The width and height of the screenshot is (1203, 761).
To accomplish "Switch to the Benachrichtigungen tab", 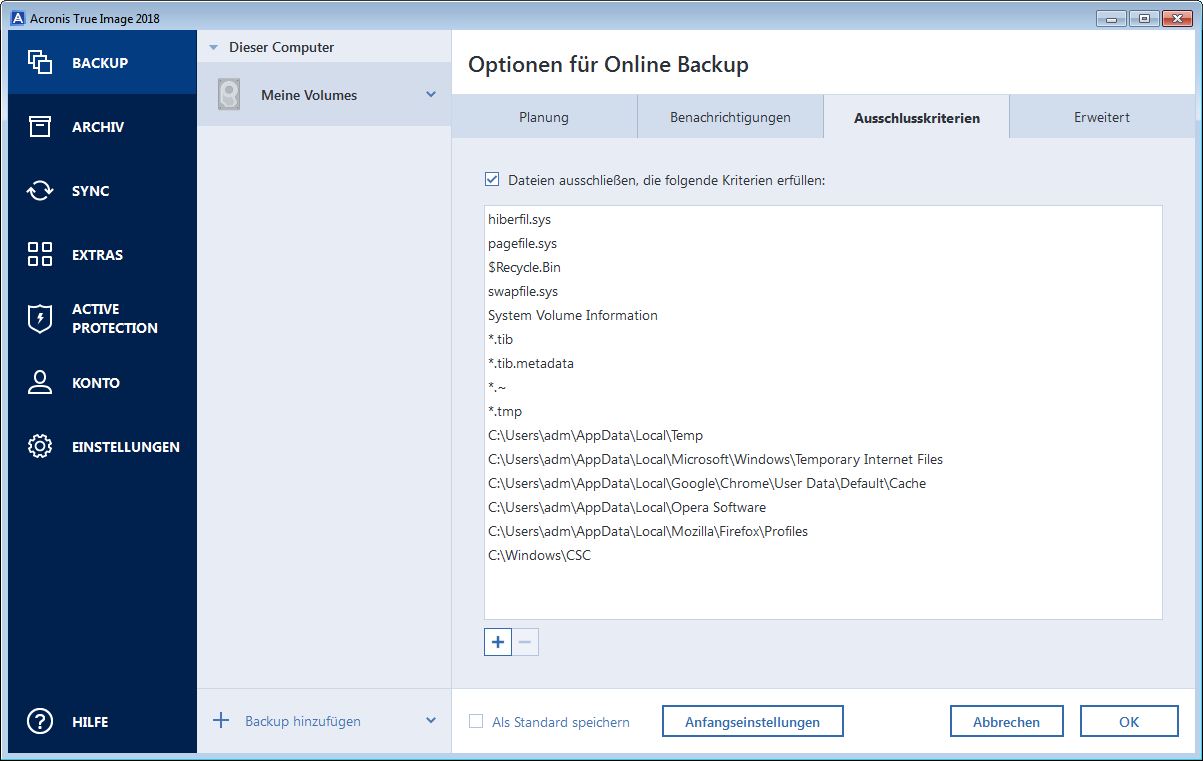I will (730, 117).
